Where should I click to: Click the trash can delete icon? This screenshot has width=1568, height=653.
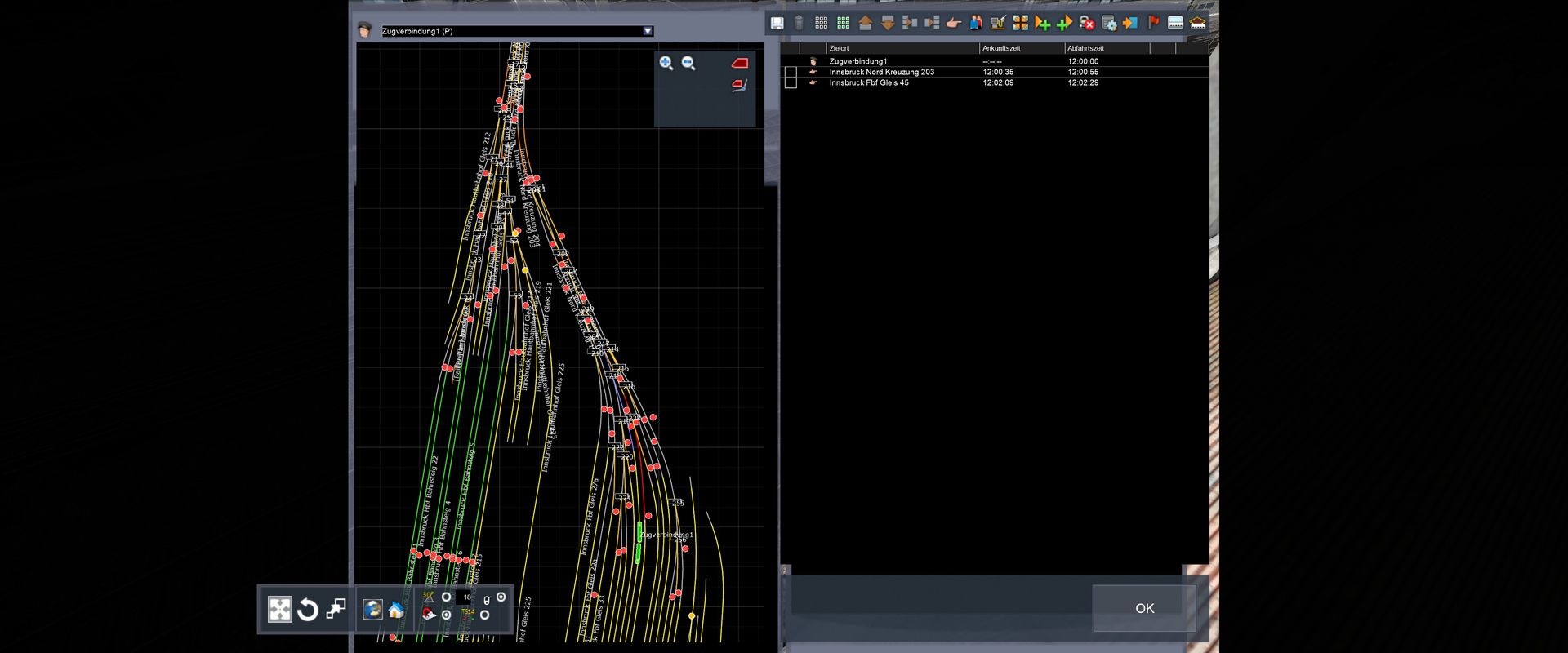799,23
